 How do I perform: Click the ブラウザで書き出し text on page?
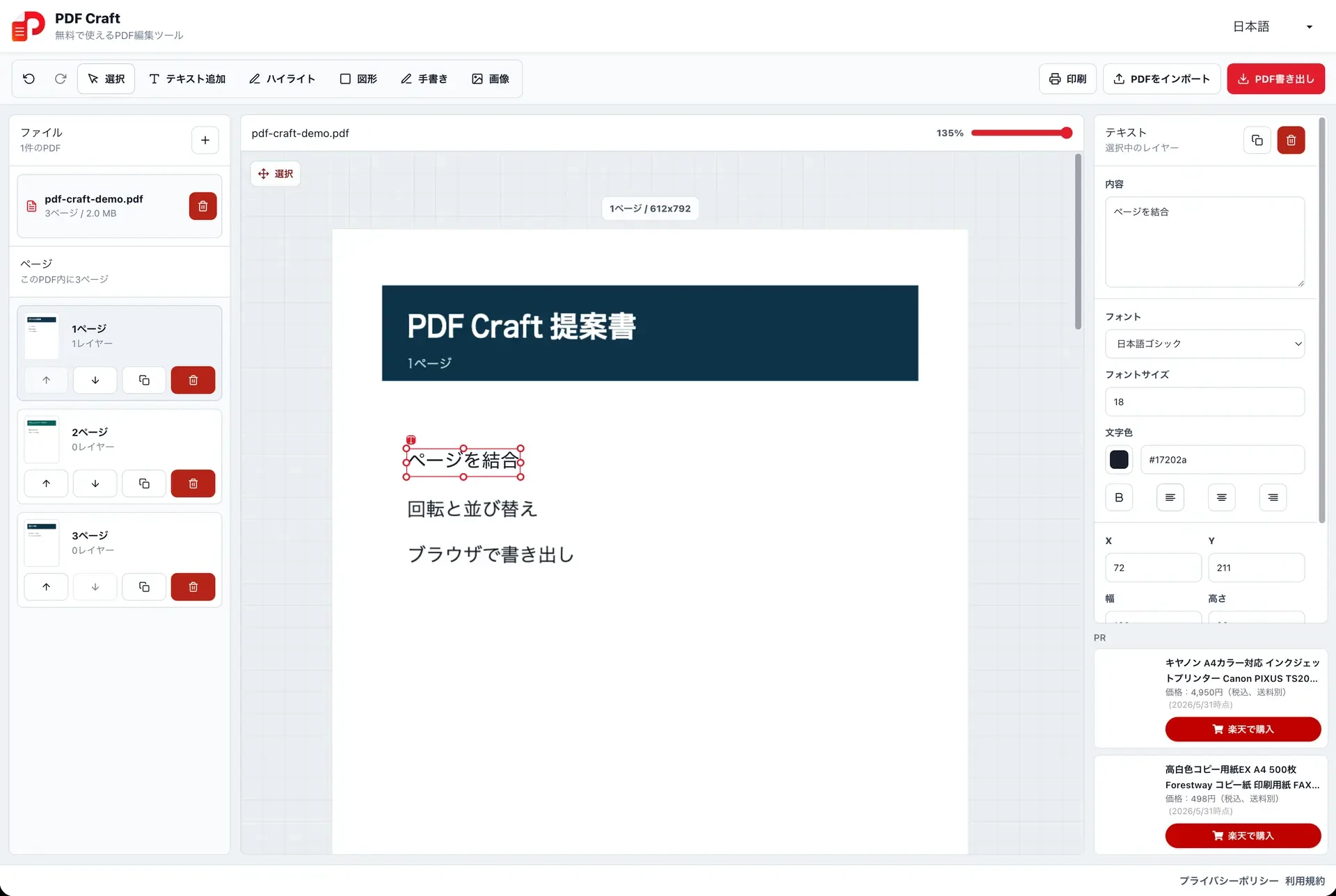pyautogui.click(x=491, y=554)
